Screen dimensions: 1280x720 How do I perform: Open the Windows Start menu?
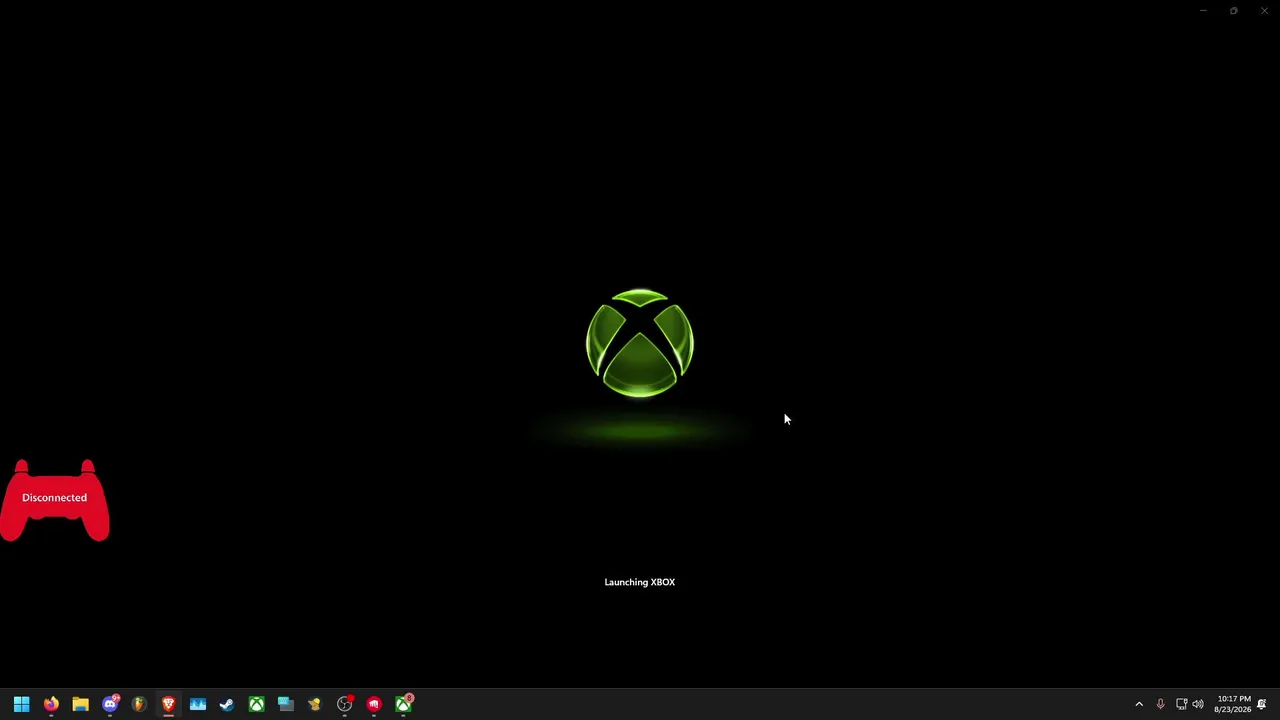coord(22,704)
